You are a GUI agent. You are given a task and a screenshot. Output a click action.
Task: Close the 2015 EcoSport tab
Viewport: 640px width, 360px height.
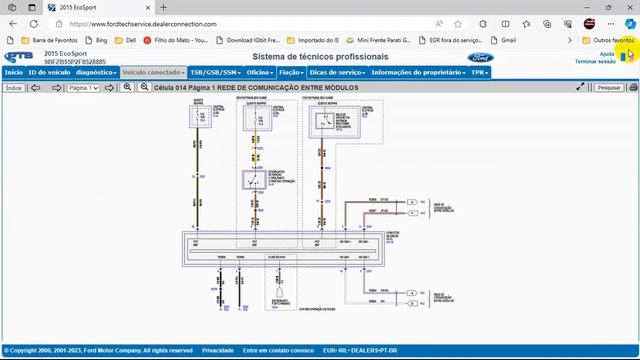point(148,7)
